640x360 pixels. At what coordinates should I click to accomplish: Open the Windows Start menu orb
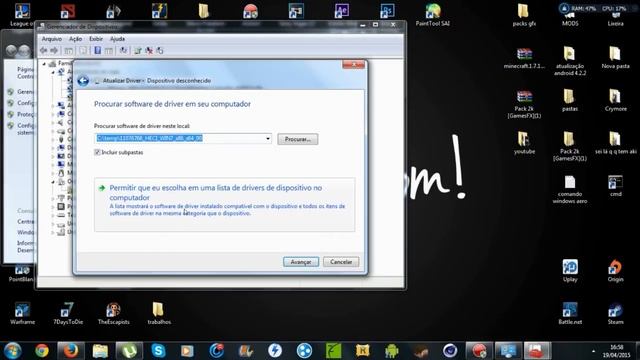(13, 351)
